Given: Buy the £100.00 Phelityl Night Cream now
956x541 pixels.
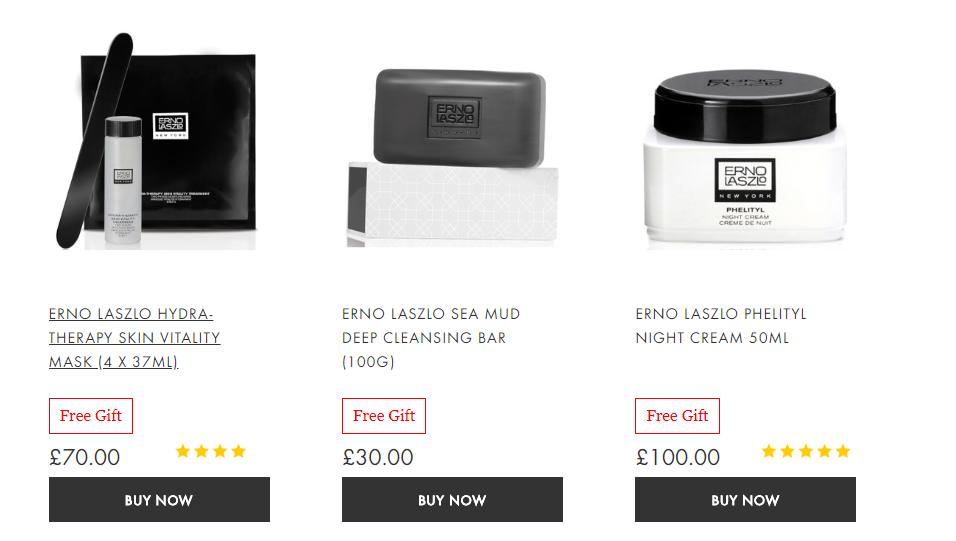Looking at the screenshot, I should point(745,500).
